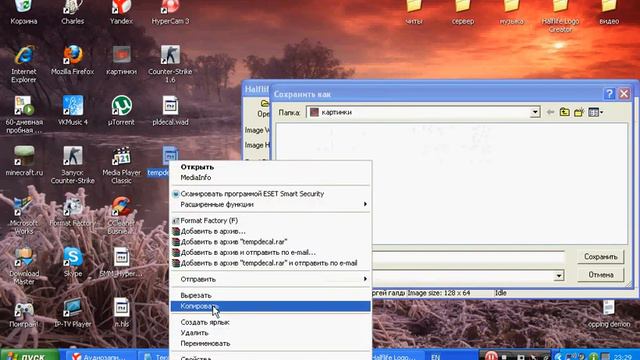This screenshot has width=640, height=360.
Task: Click the Отмена button
Action: click(600, 275)
